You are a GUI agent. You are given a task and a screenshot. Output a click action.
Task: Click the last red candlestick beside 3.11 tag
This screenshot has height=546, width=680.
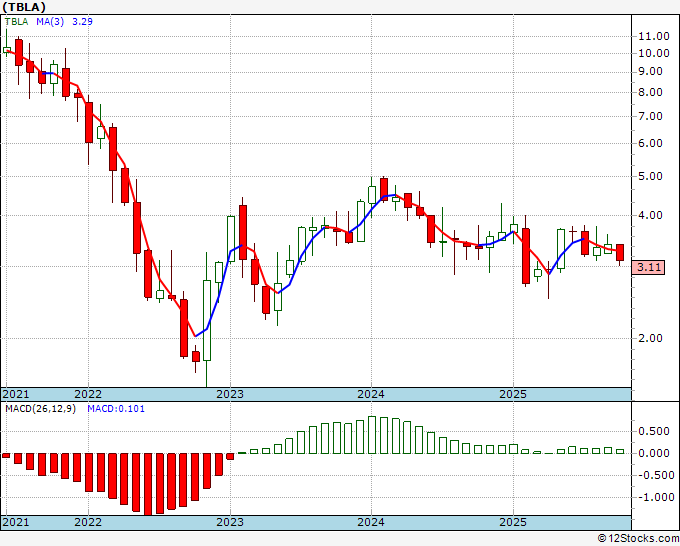(620, 253)
